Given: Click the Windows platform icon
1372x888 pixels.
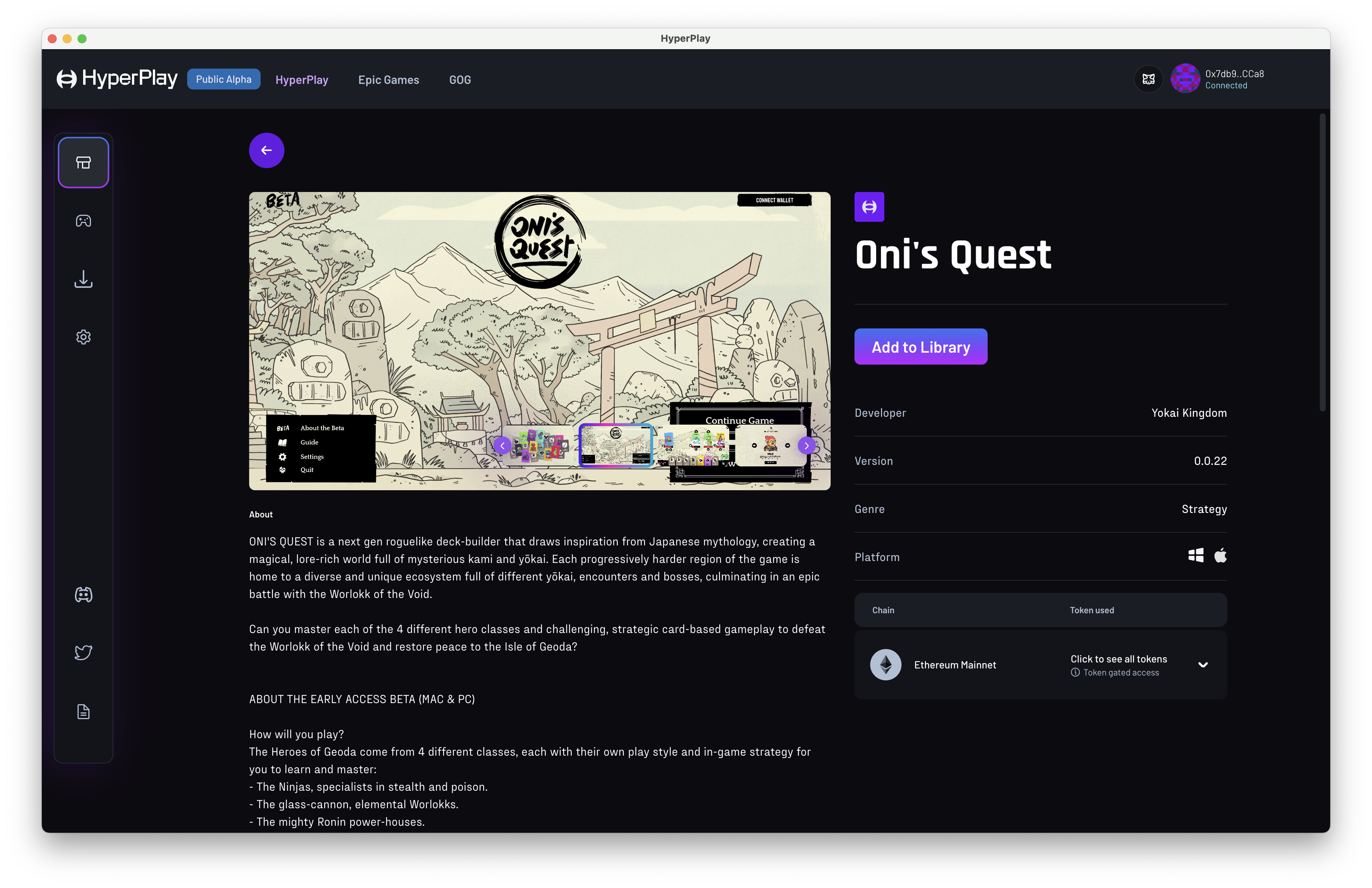Looking at the screenshot, I should click(x=1196, y=555).
